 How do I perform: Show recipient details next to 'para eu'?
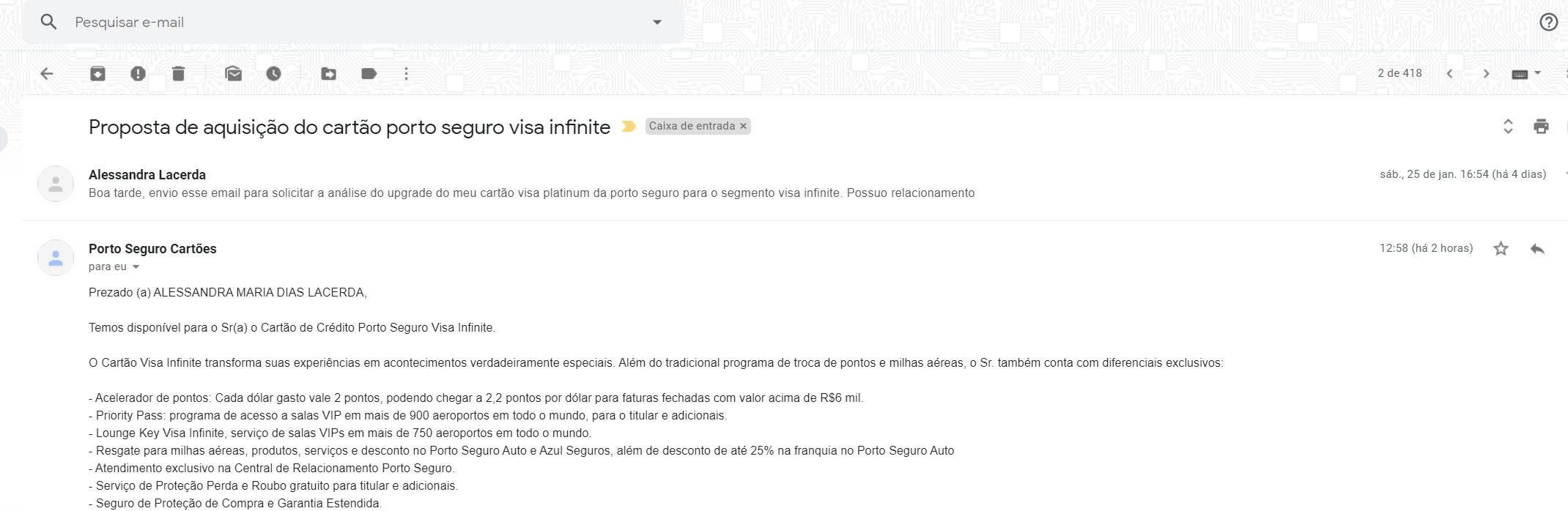pyautogui.click(x=136, y=267)
